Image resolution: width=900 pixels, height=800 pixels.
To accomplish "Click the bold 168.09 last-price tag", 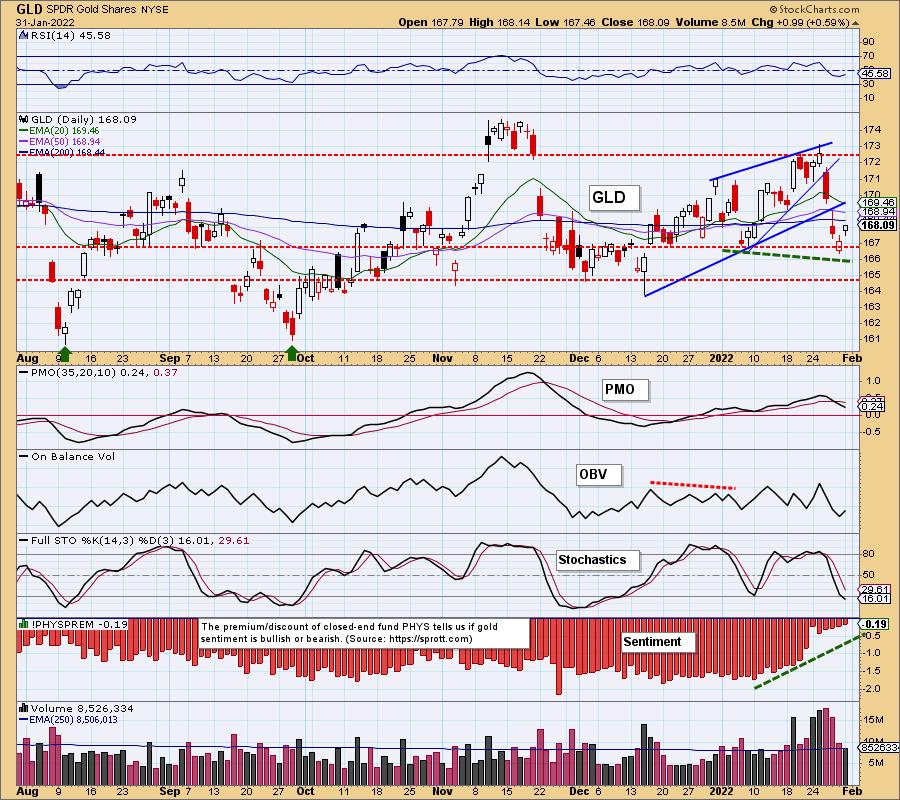I will tap(877, 225).
